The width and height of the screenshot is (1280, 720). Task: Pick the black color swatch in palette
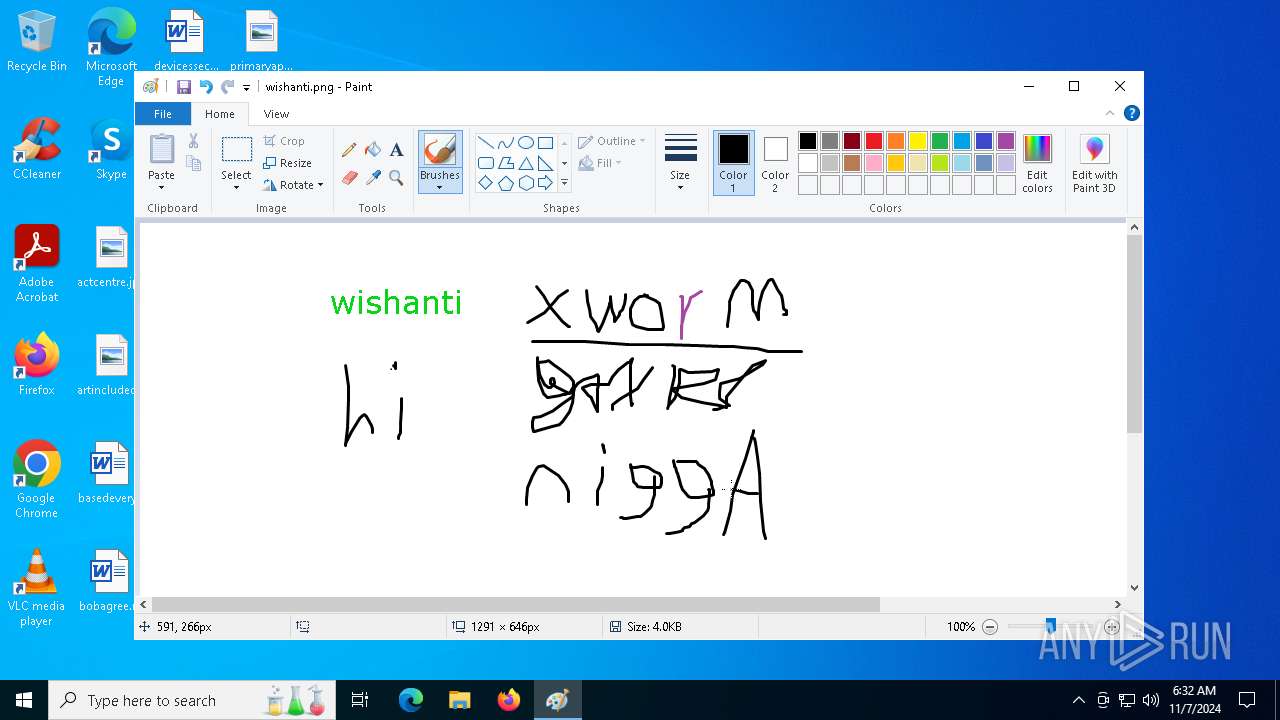pos(808,141)
